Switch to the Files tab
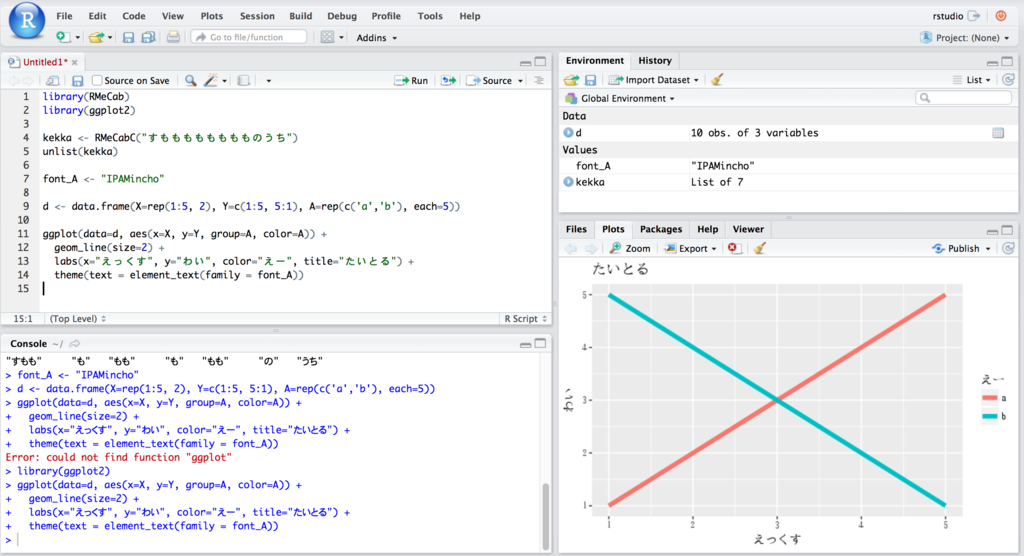Image resolution: width=1024 pixels, height=556 pixels. click(x=576, y=229)
